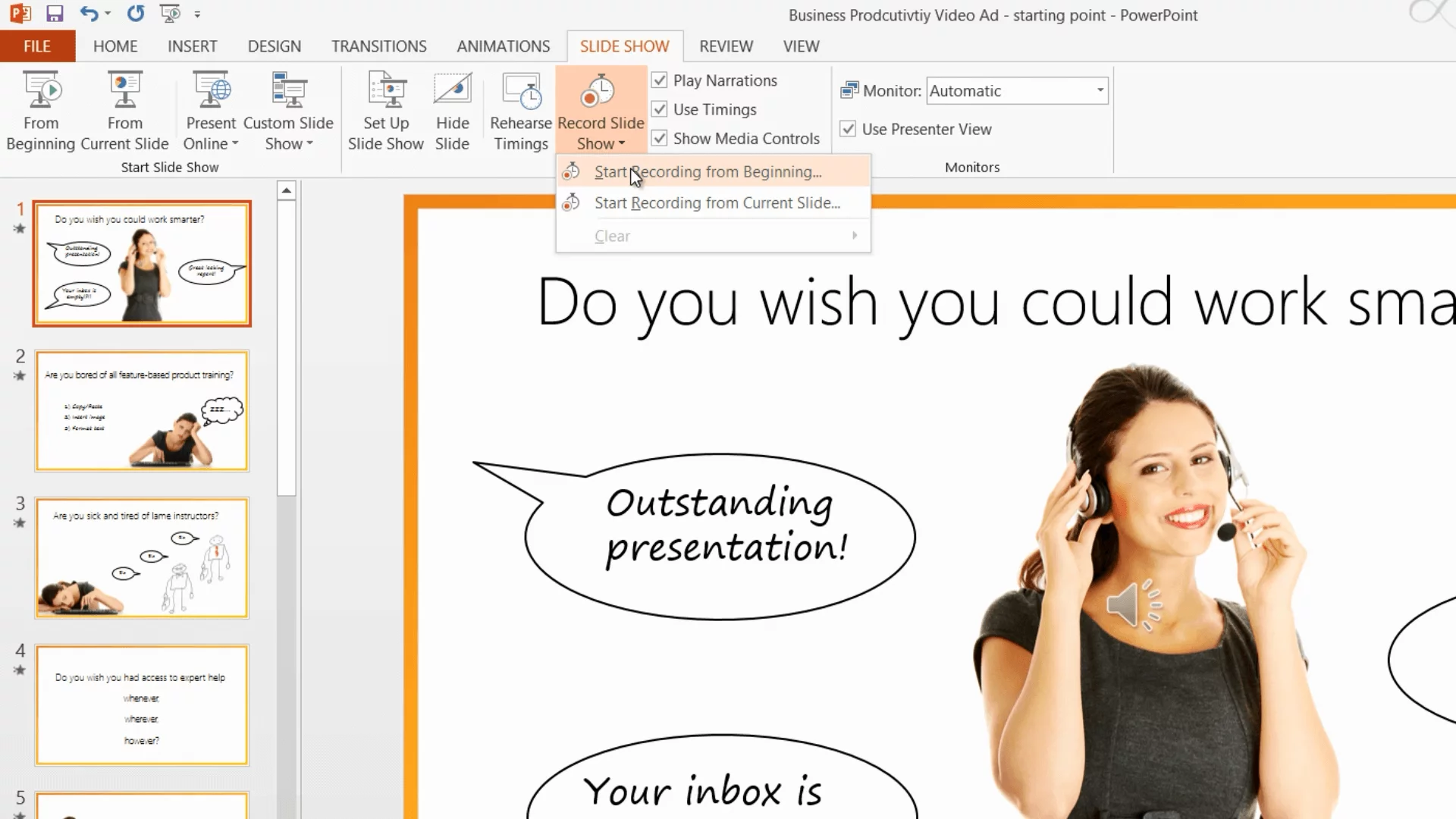The image size is (1456, 819).
Task: Open the Monitor Automatic dropdown
Action: (x=1100, y=91)
